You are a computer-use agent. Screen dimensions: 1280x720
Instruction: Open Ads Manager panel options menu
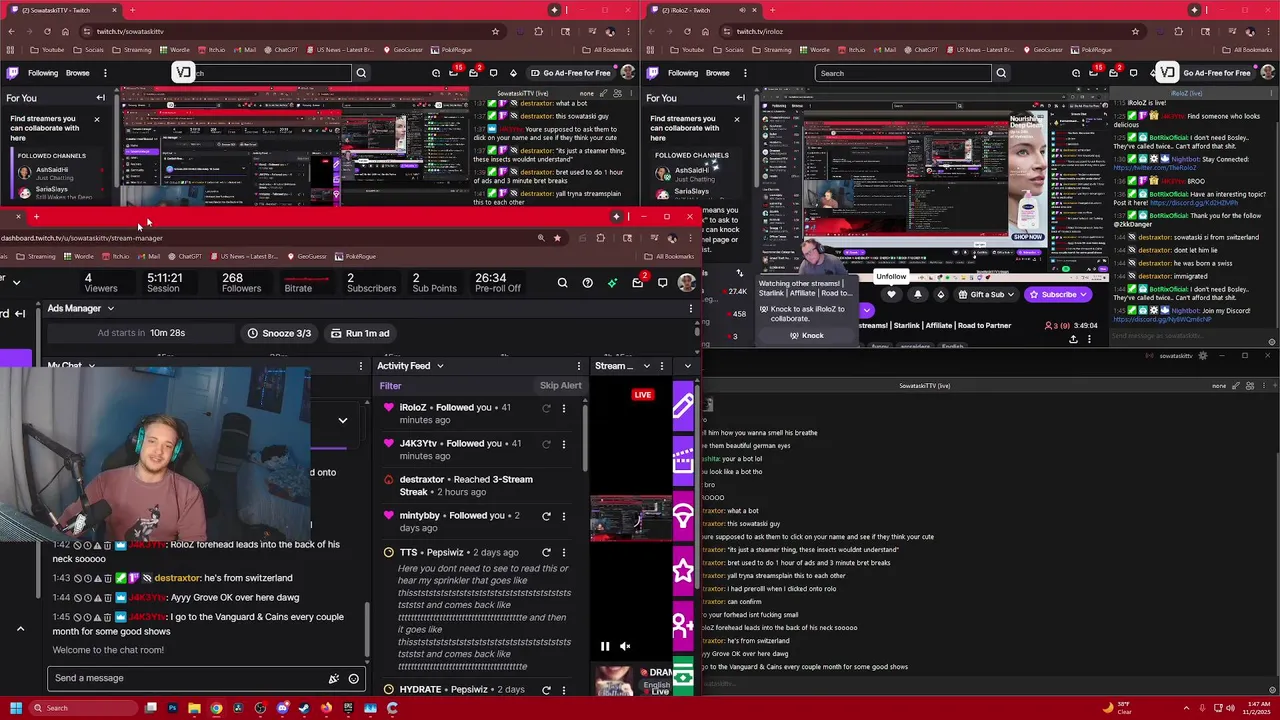(x=690, y=308)
